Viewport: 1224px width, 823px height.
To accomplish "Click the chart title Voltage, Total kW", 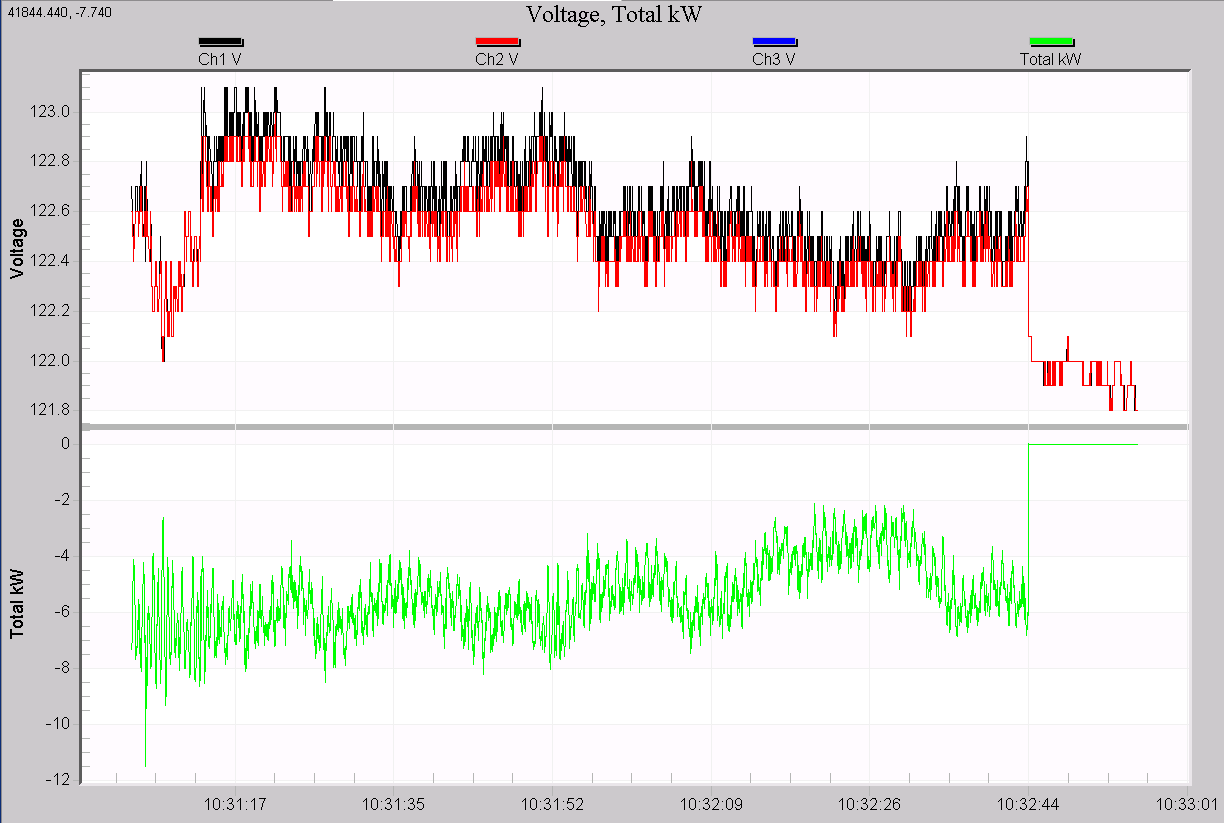I will point(614,14).
